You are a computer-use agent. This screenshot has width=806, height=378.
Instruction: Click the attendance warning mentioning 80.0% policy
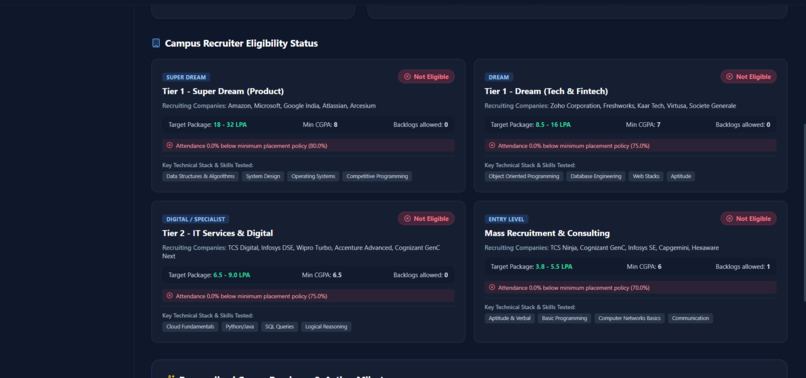pyautogui.click(x=308, y=146)
